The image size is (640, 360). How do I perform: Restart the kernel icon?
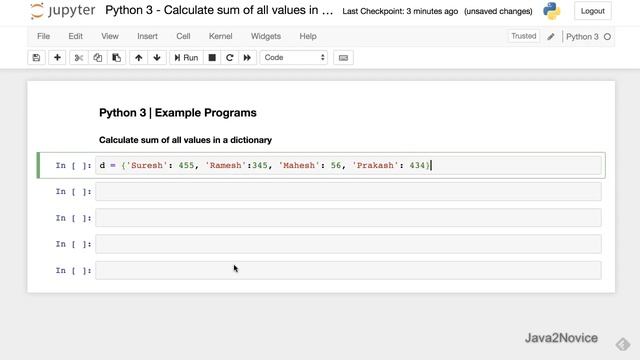pyautogui.click(x=229, y=58)
